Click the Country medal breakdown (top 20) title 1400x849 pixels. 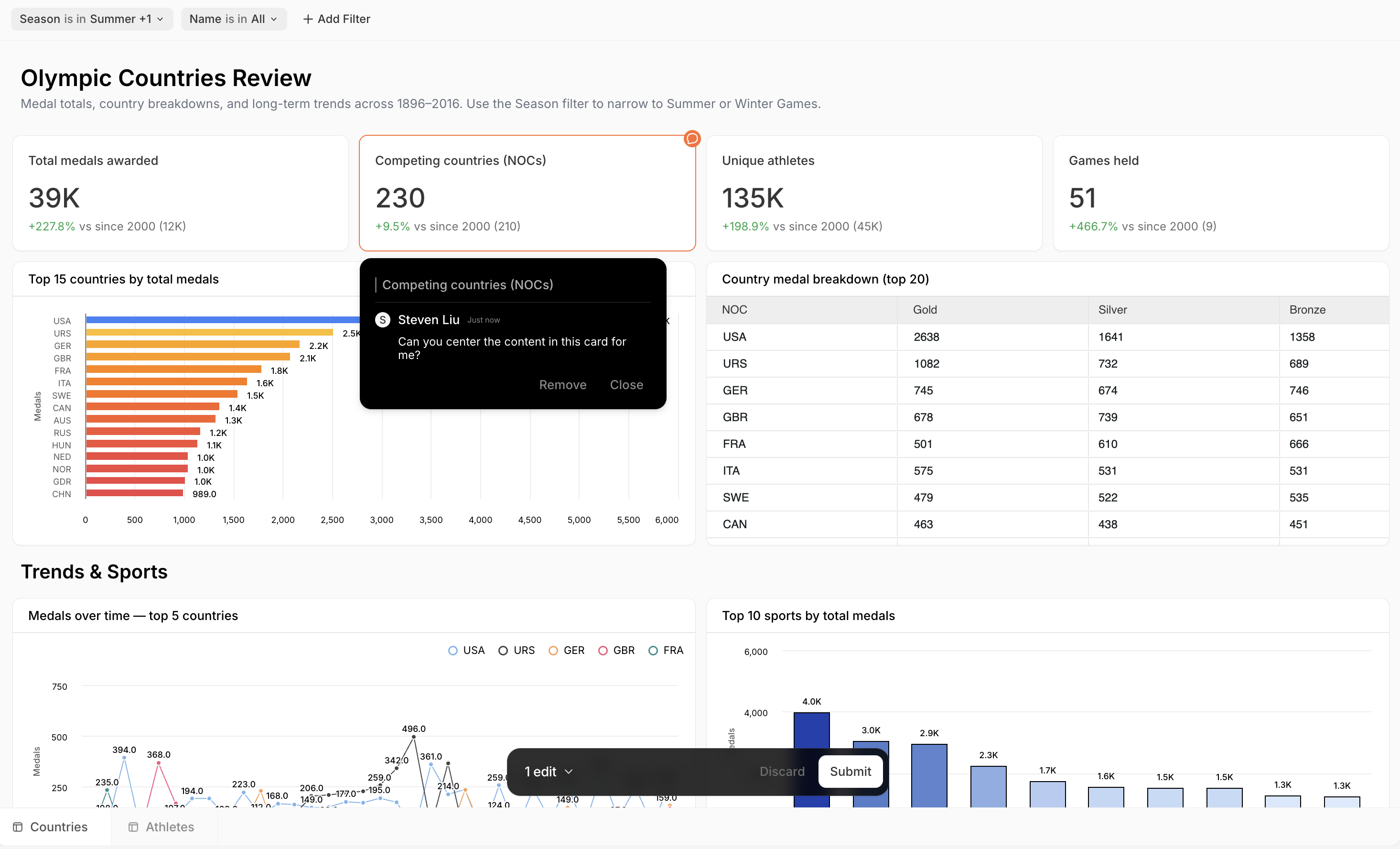(825, 279)
